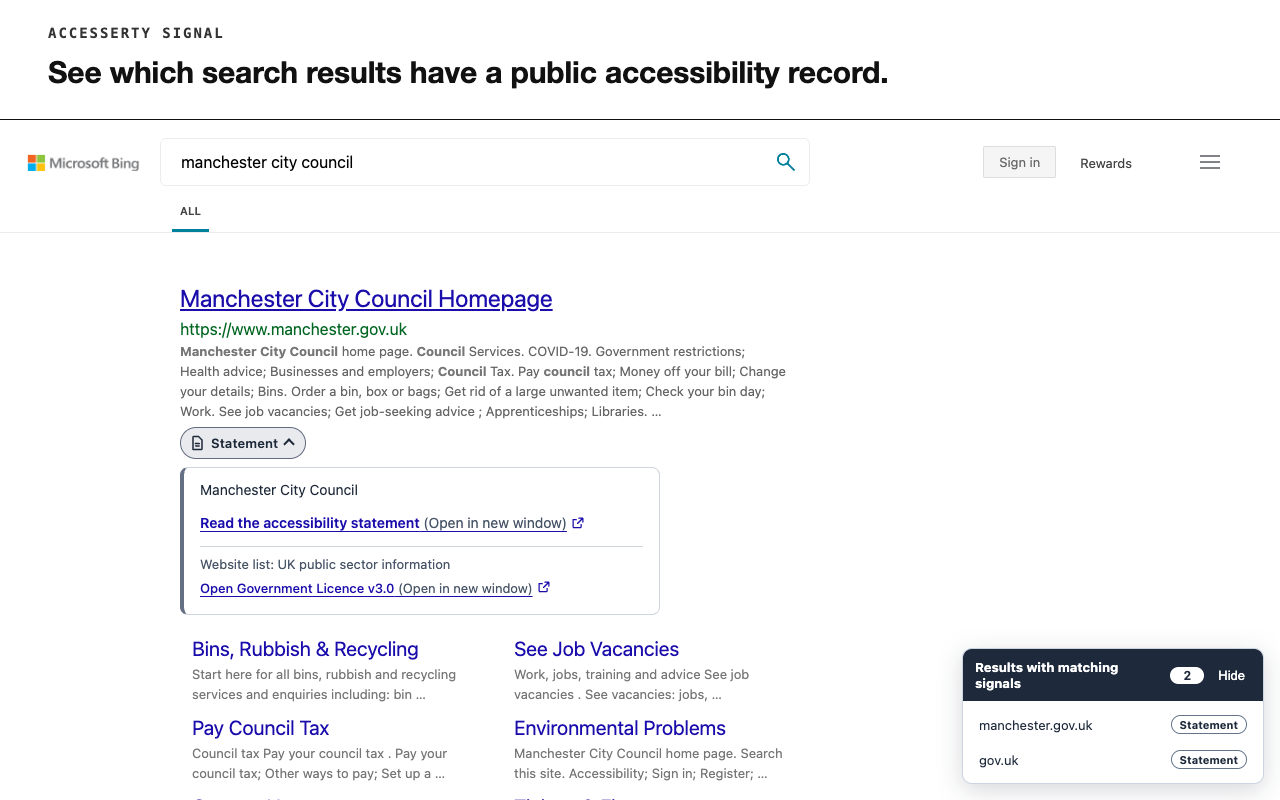The width and height of the screenshot is (1280, 800).
Task: Select the ALL search tab
Action: [190, 211]
